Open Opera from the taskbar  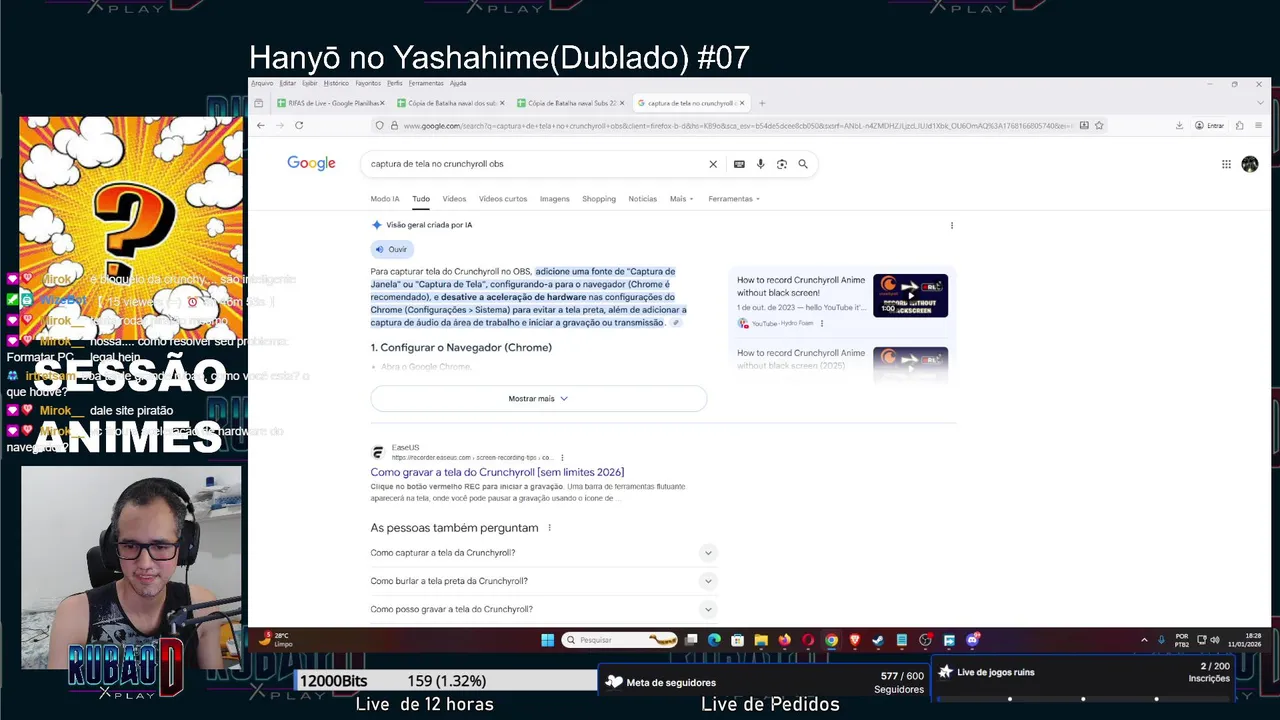click(x=808, y=640)
